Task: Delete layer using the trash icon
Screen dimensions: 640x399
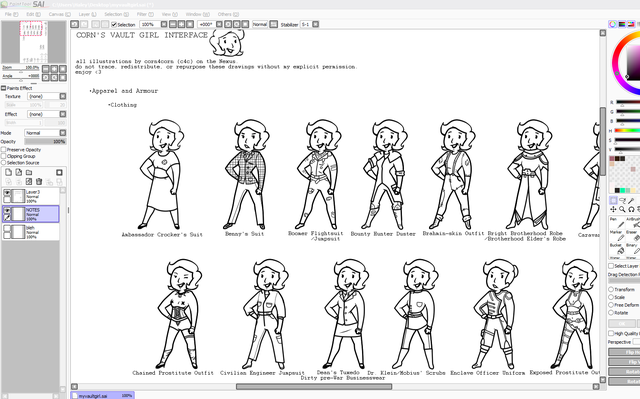Action: pos(39,182)
